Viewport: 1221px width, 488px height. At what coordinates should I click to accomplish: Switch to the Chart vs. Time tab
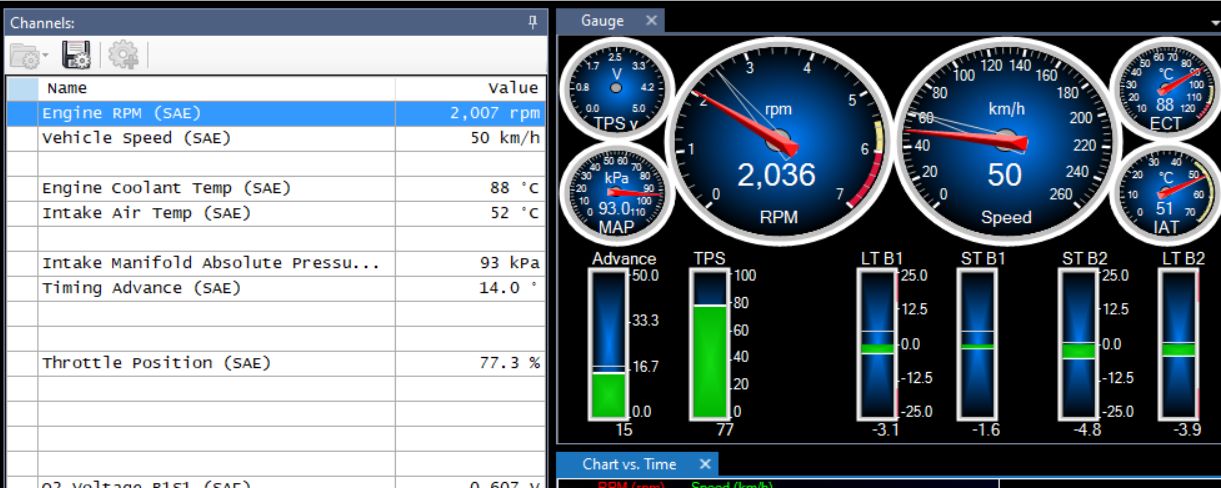click(629, 464)
